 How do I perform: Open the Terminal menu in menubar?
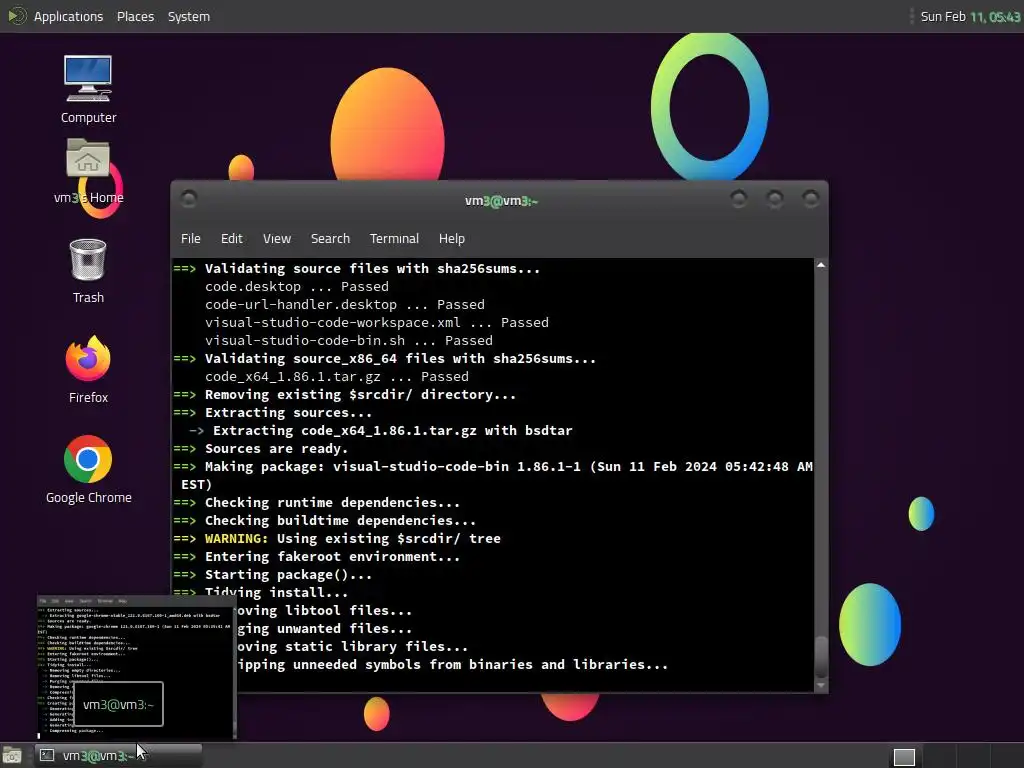coord(394,238)
